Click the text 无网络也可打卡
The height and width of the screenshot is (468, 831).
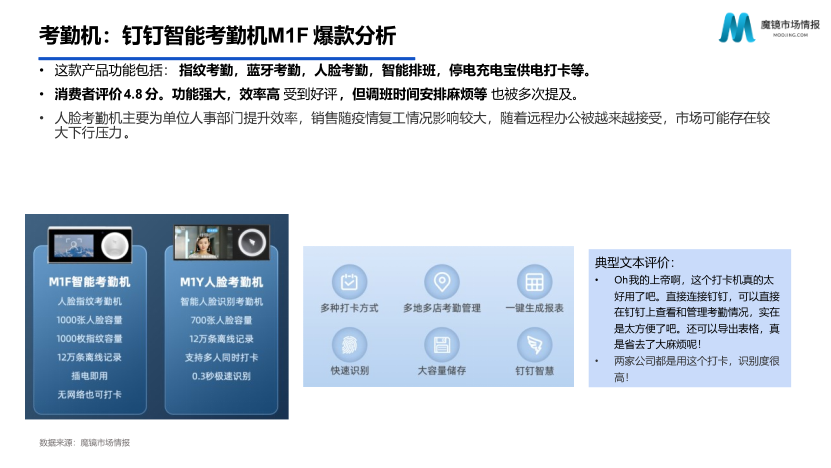[90, 394]
